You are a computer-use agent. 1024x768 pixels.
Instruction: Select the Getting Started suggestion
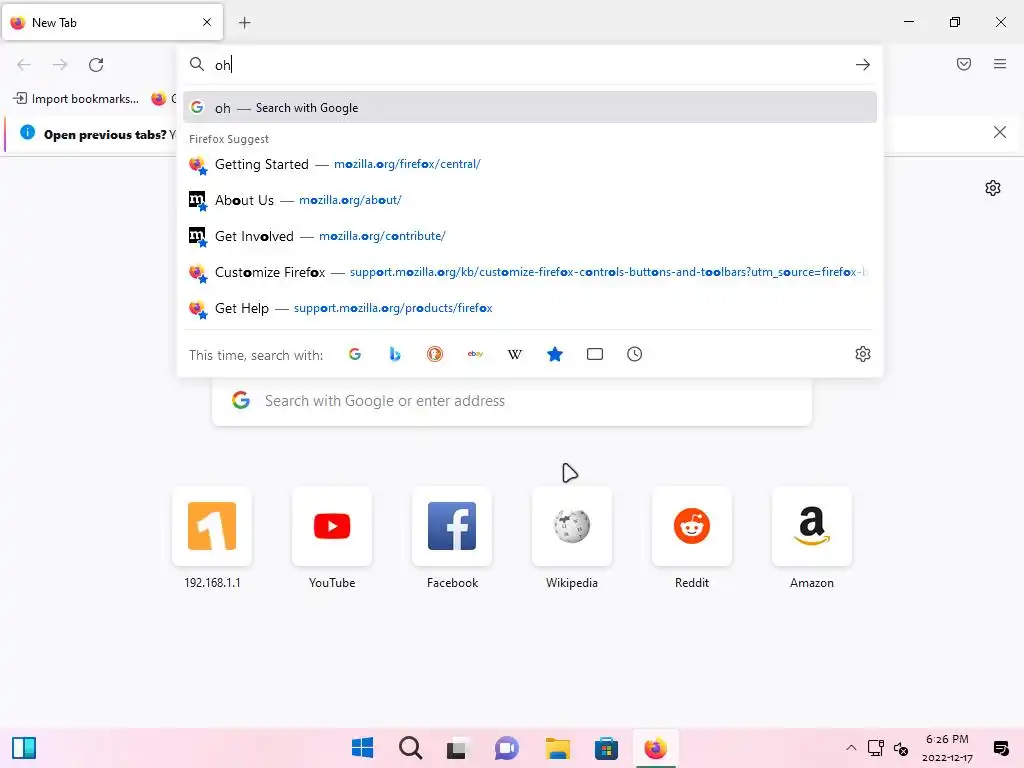(530, 164)
